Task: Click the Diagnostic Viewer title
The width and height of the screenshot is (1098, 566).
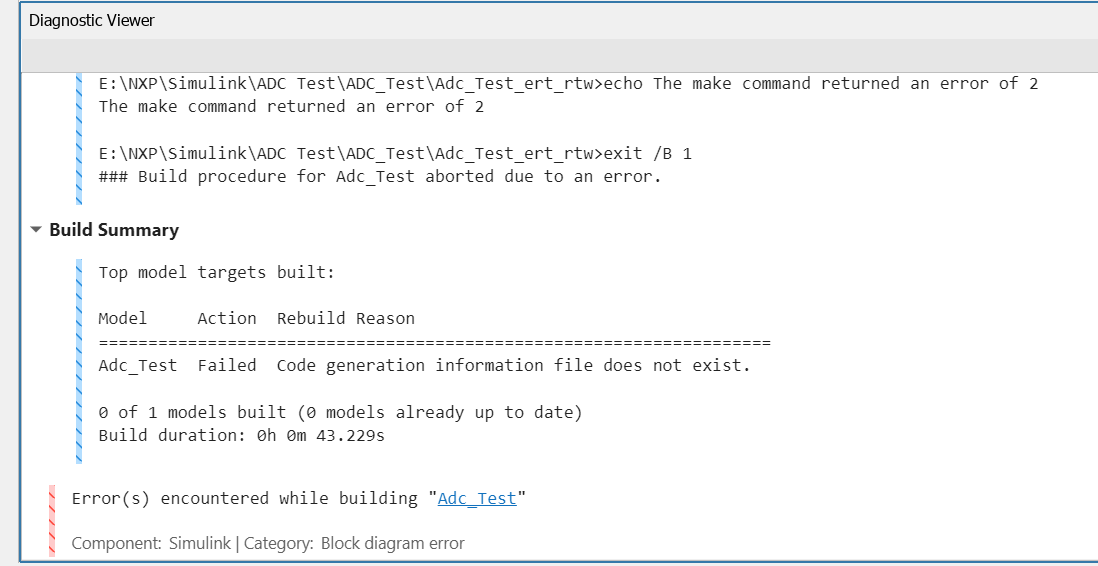Action: click(x=91, y=20)
